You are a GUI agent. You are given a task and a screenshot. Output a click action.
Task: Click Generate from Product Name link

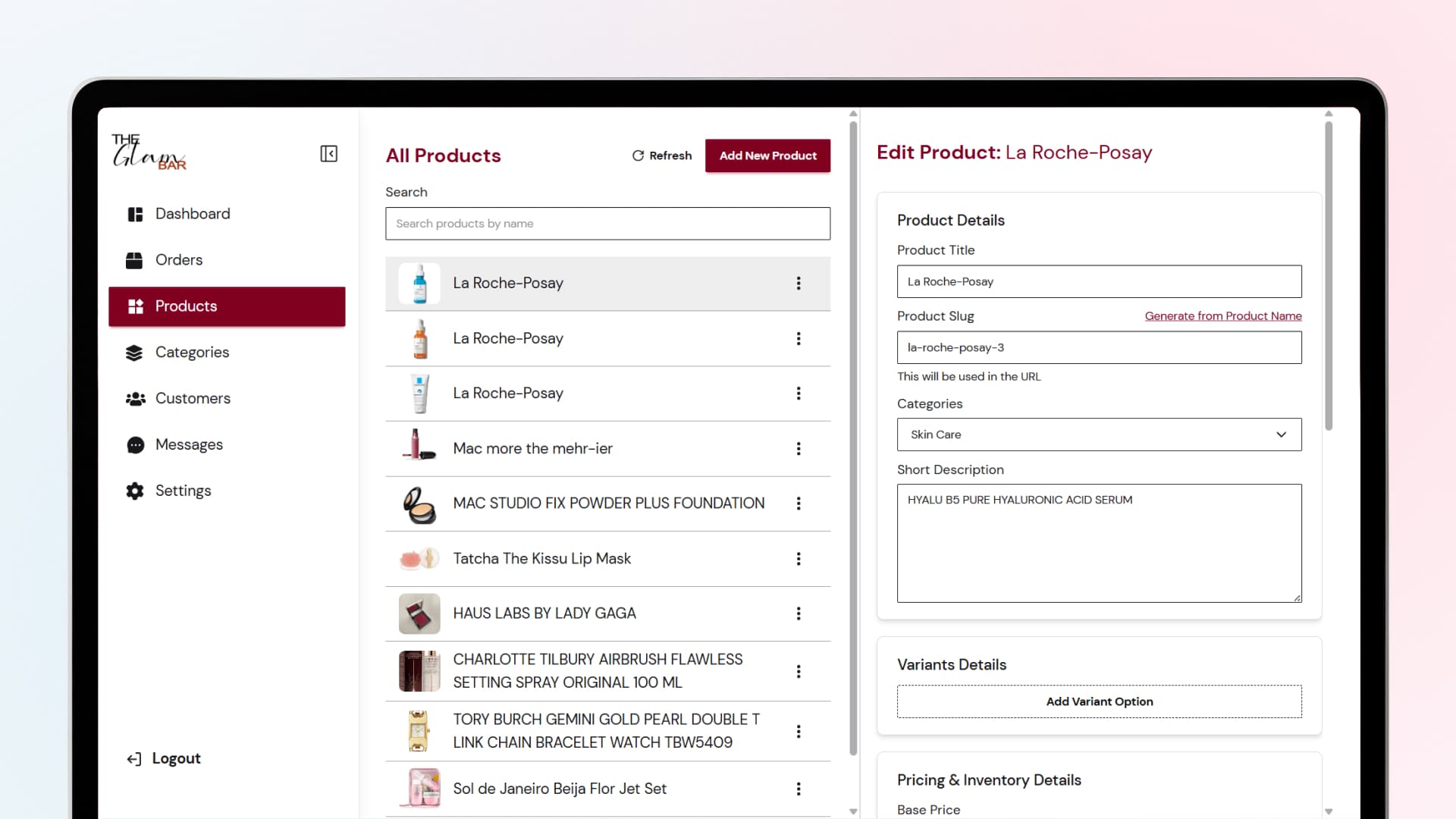[x=1222, y=316]
